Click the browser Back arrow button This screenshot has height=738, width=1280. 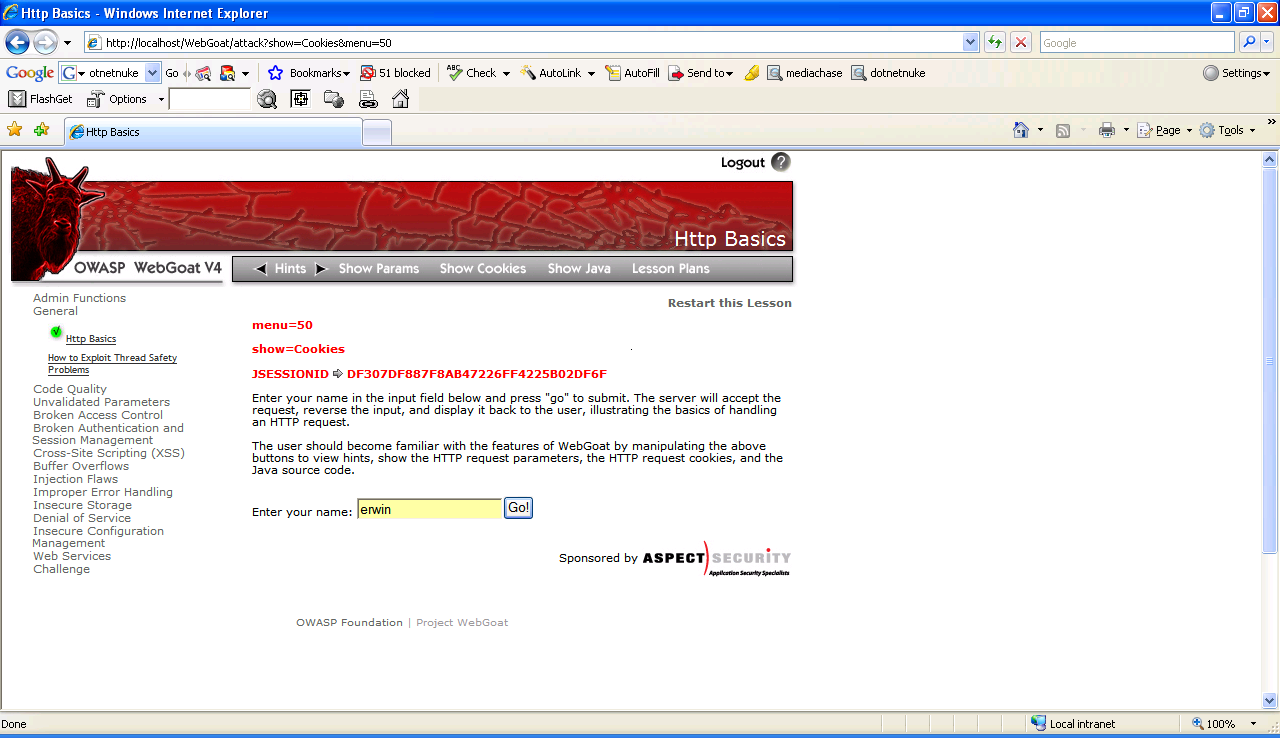[17, 42]
